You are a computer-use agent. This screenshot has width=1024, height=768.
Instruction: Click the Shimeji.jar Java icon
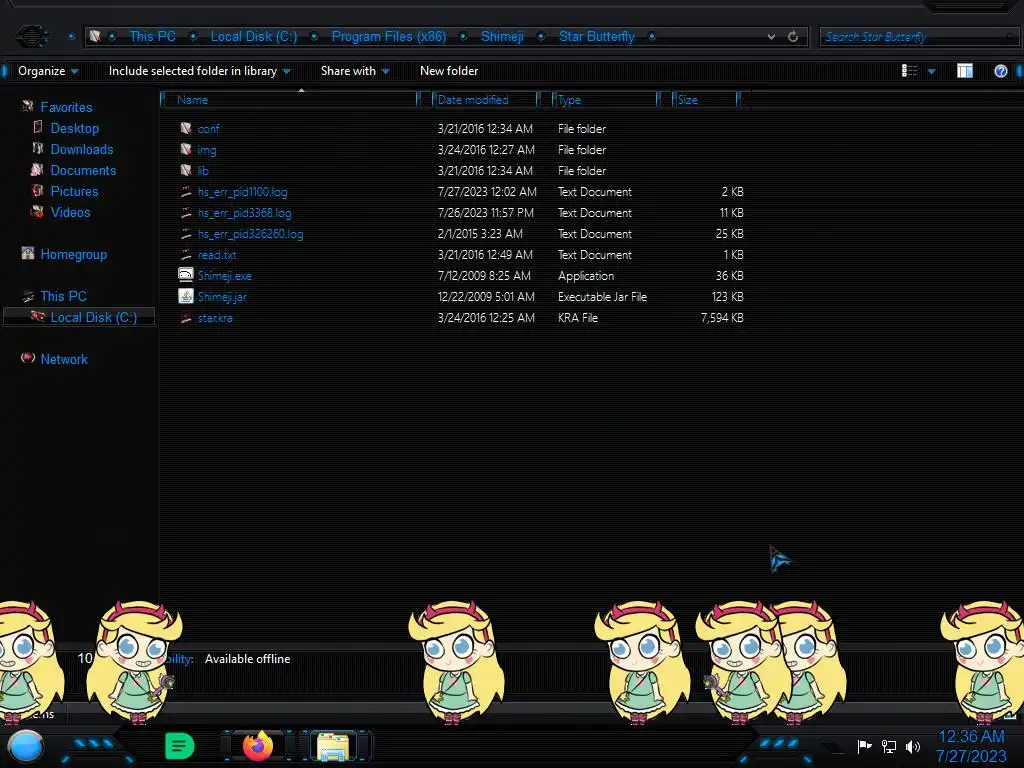click(186, 296)
